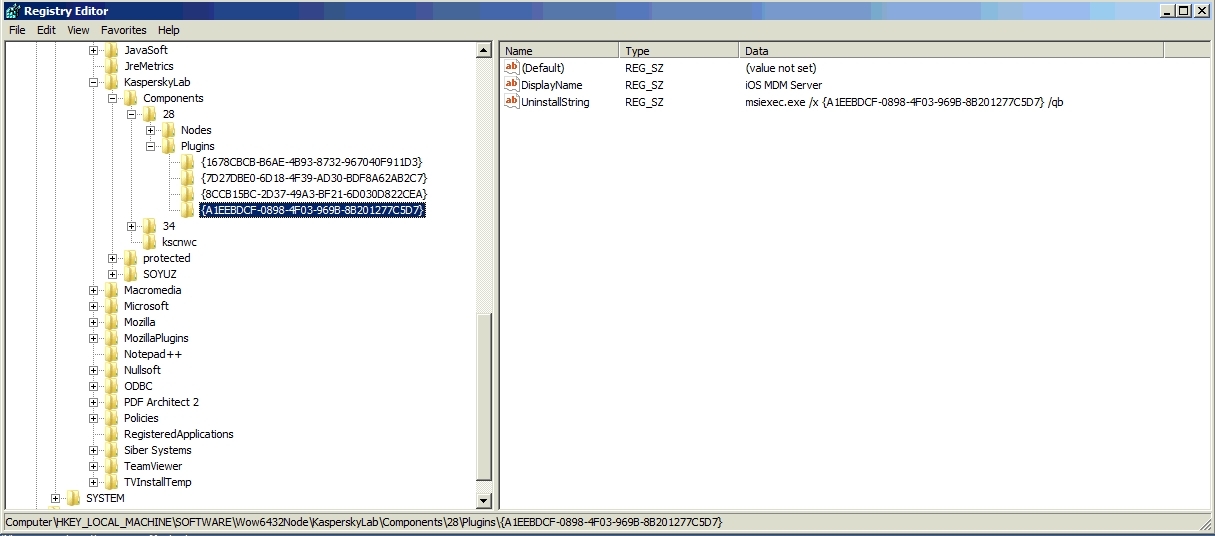The width and height of the screenshot is (1215, 536).
Task: Click the JreMetrics folder icon
Action: (x=111, y=66)
